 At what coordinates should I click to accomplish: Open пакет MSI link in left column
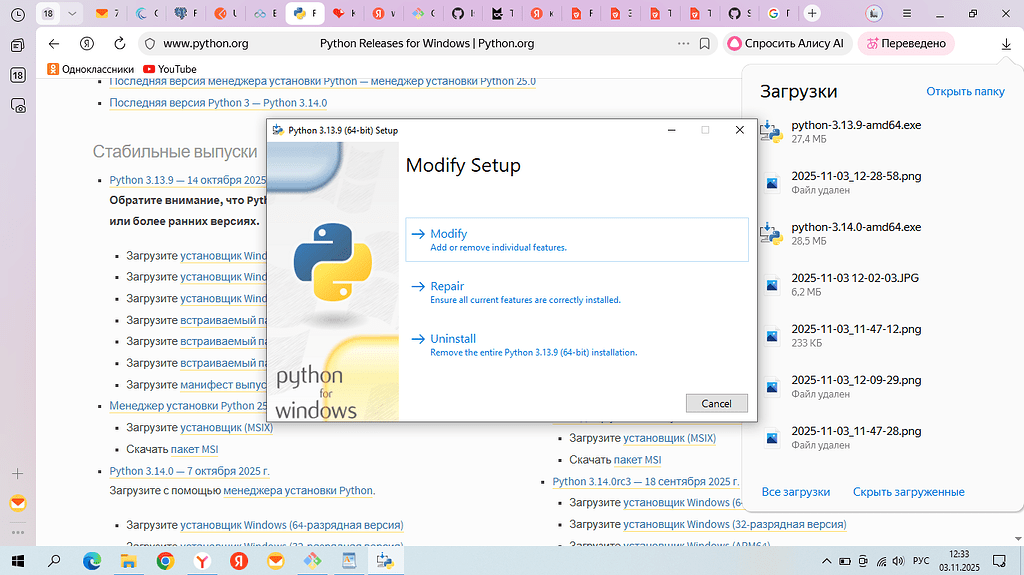click(x=195, y=450)
